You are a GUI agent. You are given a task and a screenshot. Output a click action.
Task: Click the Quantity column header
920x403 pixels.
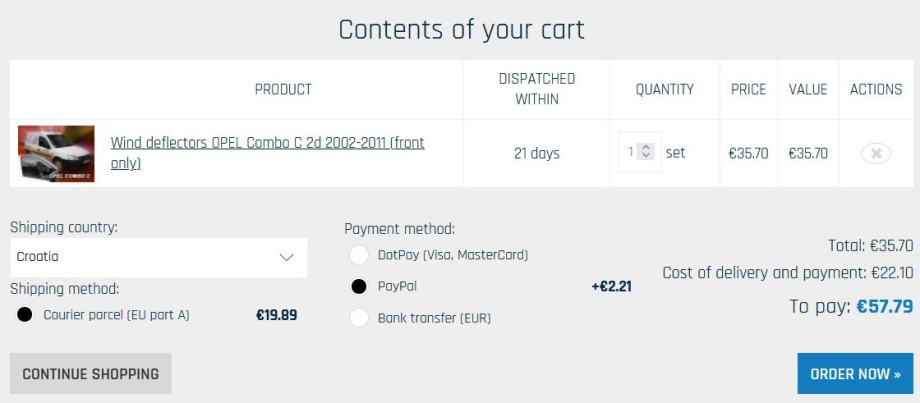pyautogui.click(x=664, y=90)
